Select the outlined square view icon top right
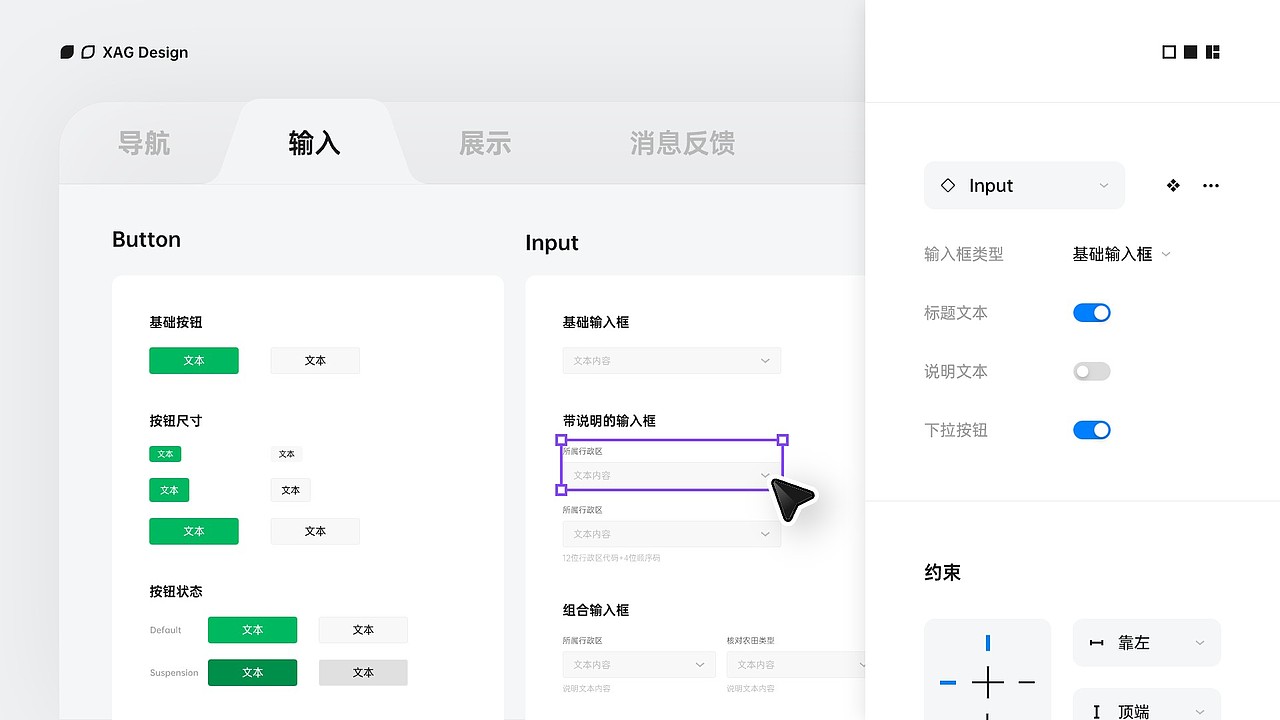The width and height of the screenshot is (1280, 720). (x=1168, y=51)
